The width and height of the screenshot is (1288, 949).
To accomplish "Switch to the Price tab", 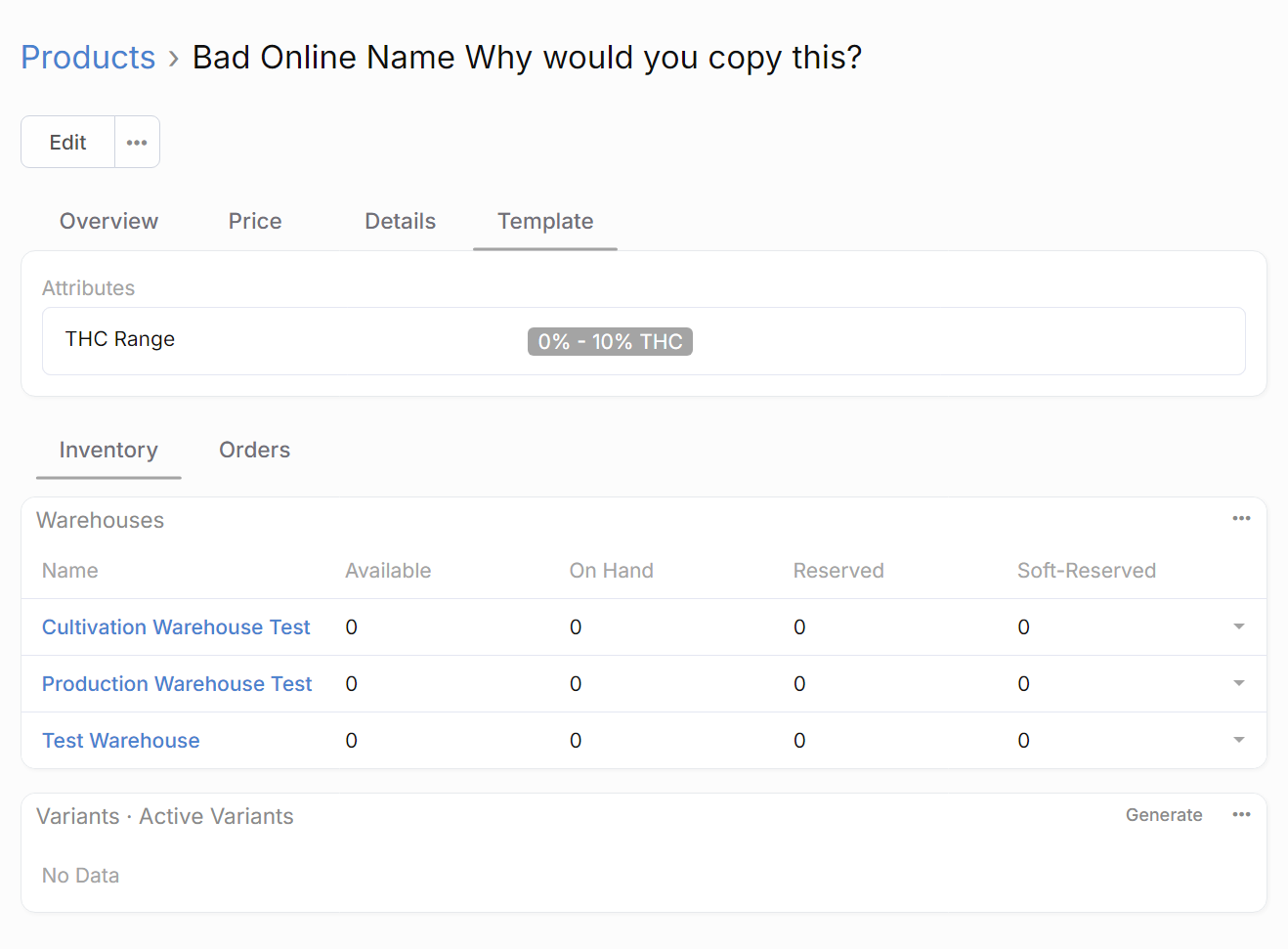I will 255,222.
